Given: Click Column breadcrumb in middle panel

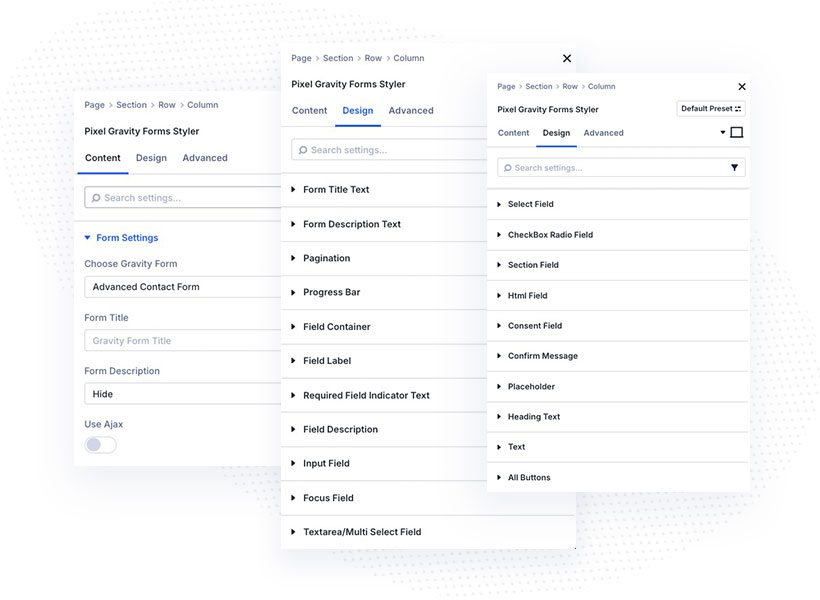Looking at the screenshot, I should pos(408,58).
